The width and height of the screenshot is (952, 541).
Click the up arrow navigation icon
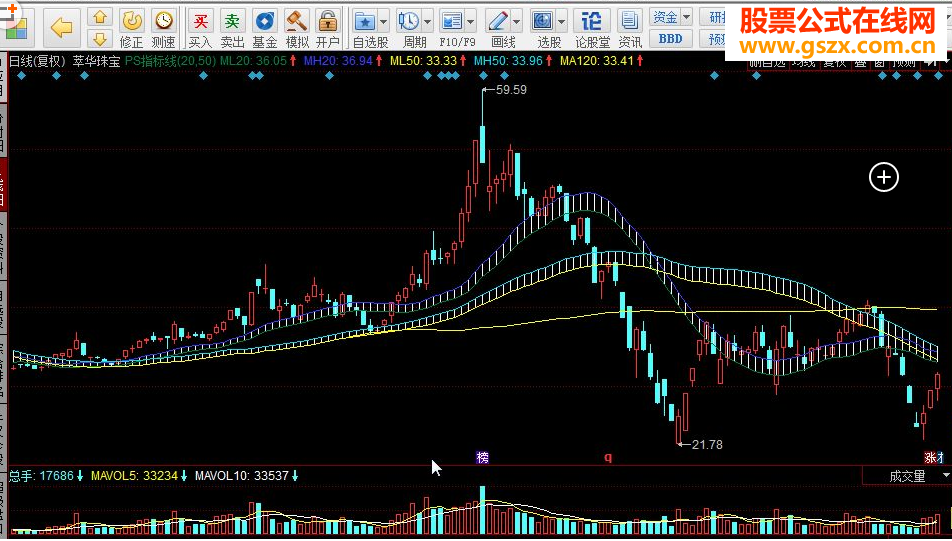[100, 18]
